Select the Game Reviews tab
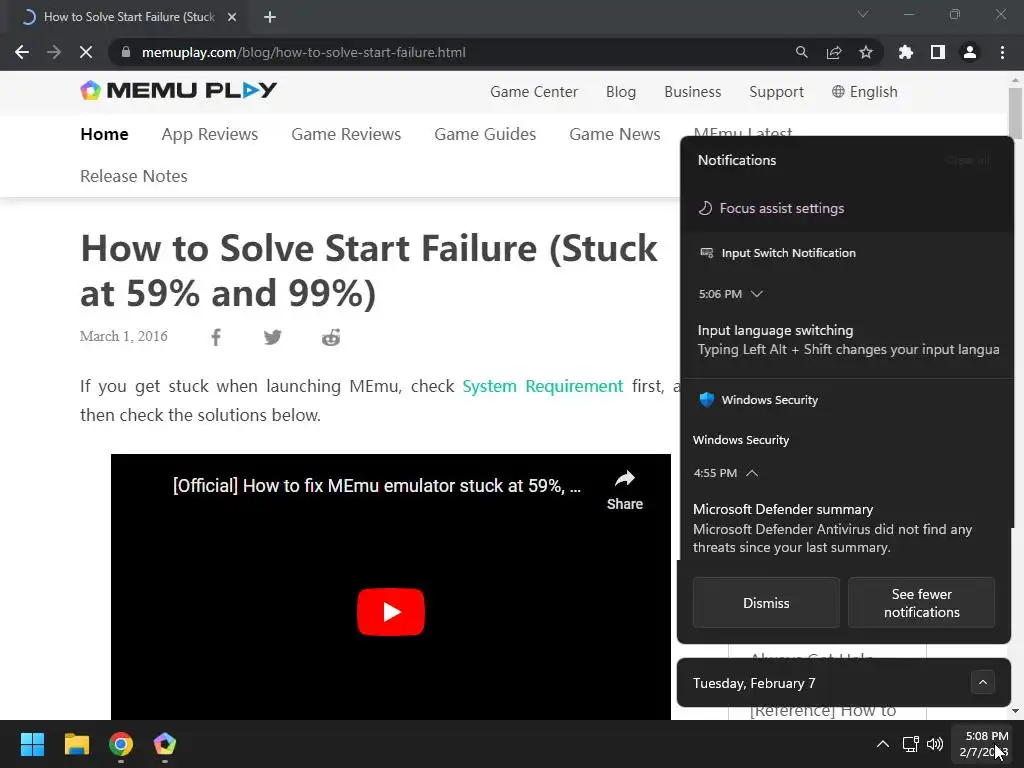The width and height of the screenshot is (1024, 768). (346, 134)
